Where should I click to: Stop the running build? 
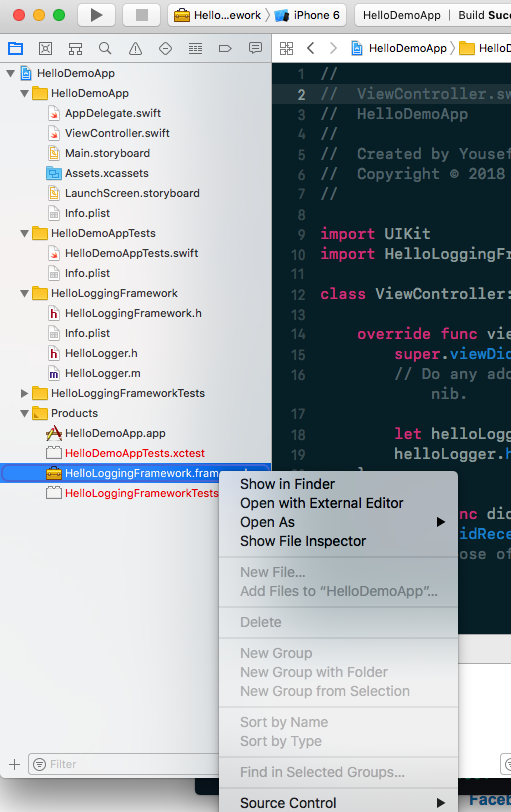141,15
